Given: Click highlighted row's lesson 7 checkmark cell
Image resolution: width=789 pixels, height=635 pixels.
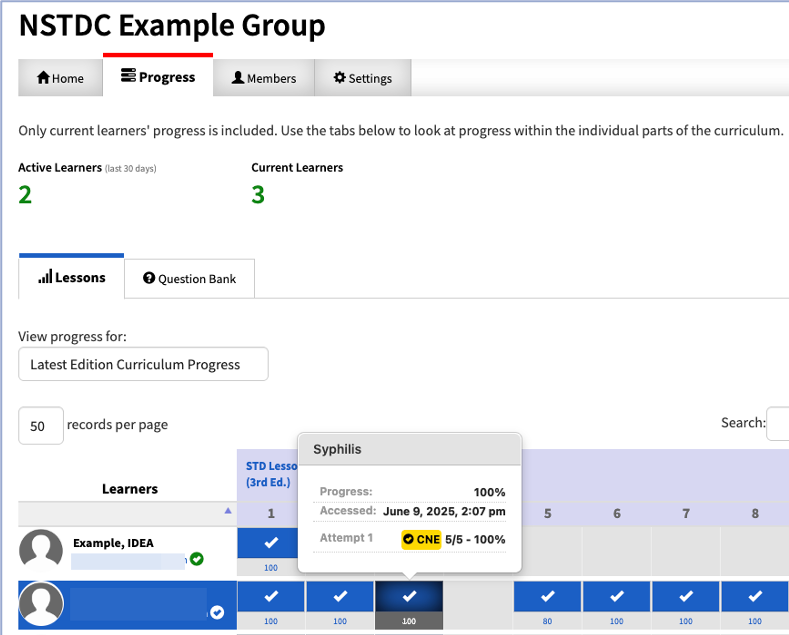Looking at the screenshot, I should [x=685, y=596].
